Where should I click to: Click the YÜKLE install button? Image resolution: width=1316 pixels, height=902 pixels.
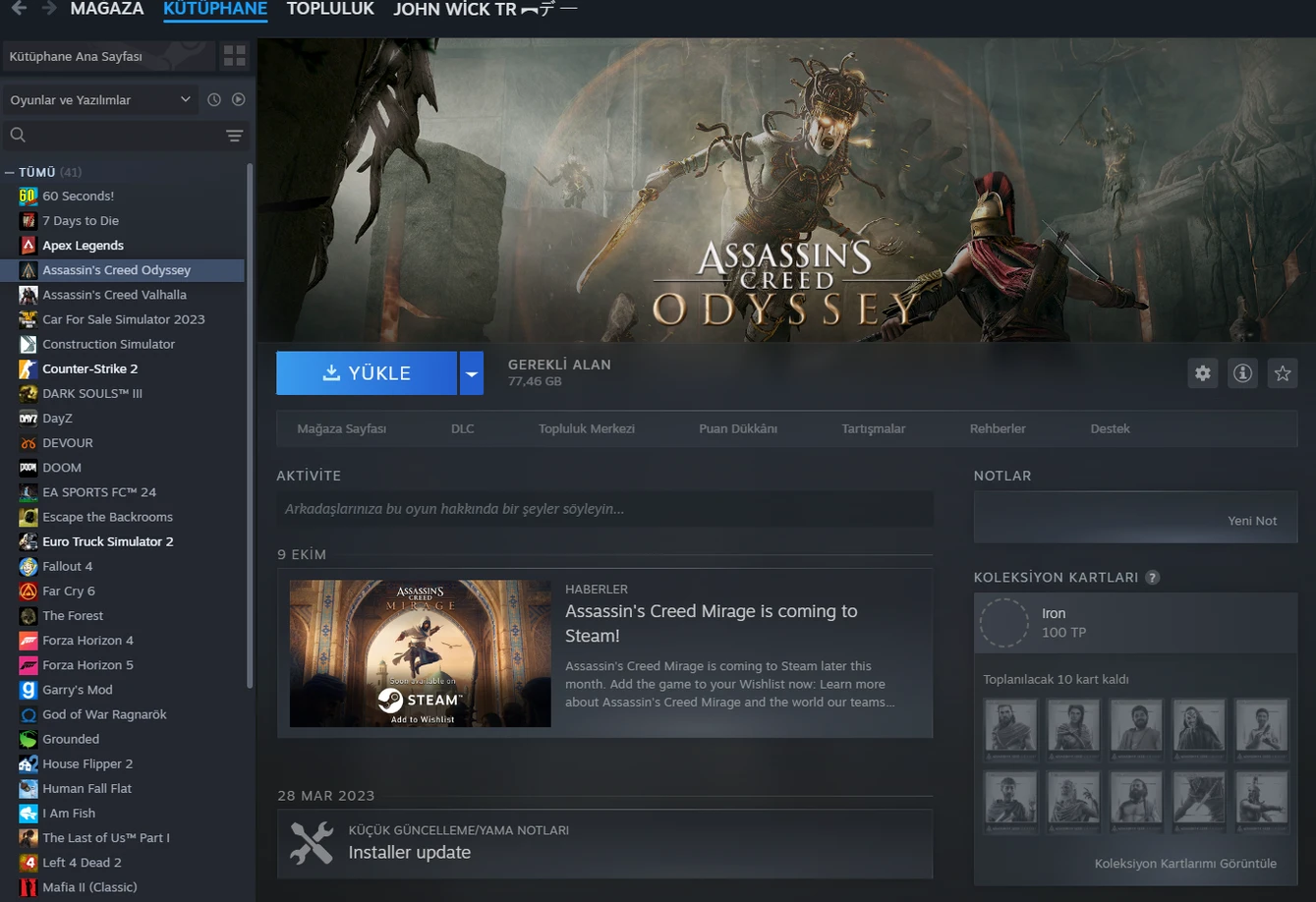pyautogui.click(x=367, y=373)
